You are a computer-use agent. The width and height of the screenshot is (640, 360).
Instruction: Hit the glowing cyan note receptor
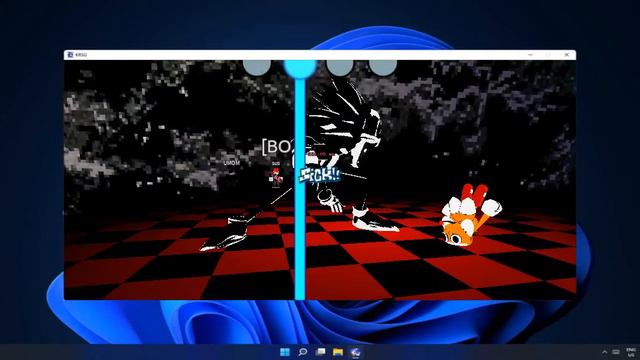pos(300,68)
